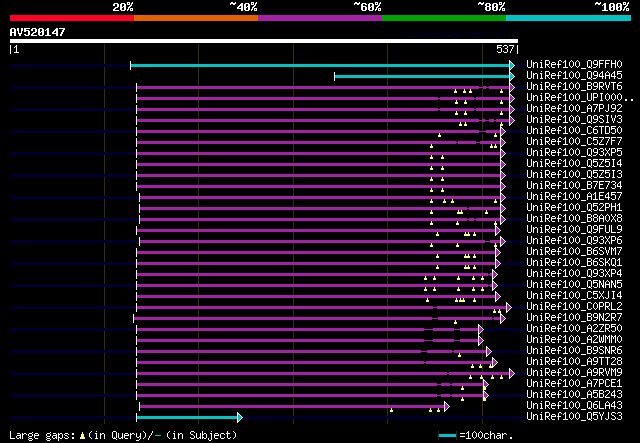Select the UniRef100_A9TT28 label
Image resolution: width=640 pixels, height=443 pixels.
point(574,362)
